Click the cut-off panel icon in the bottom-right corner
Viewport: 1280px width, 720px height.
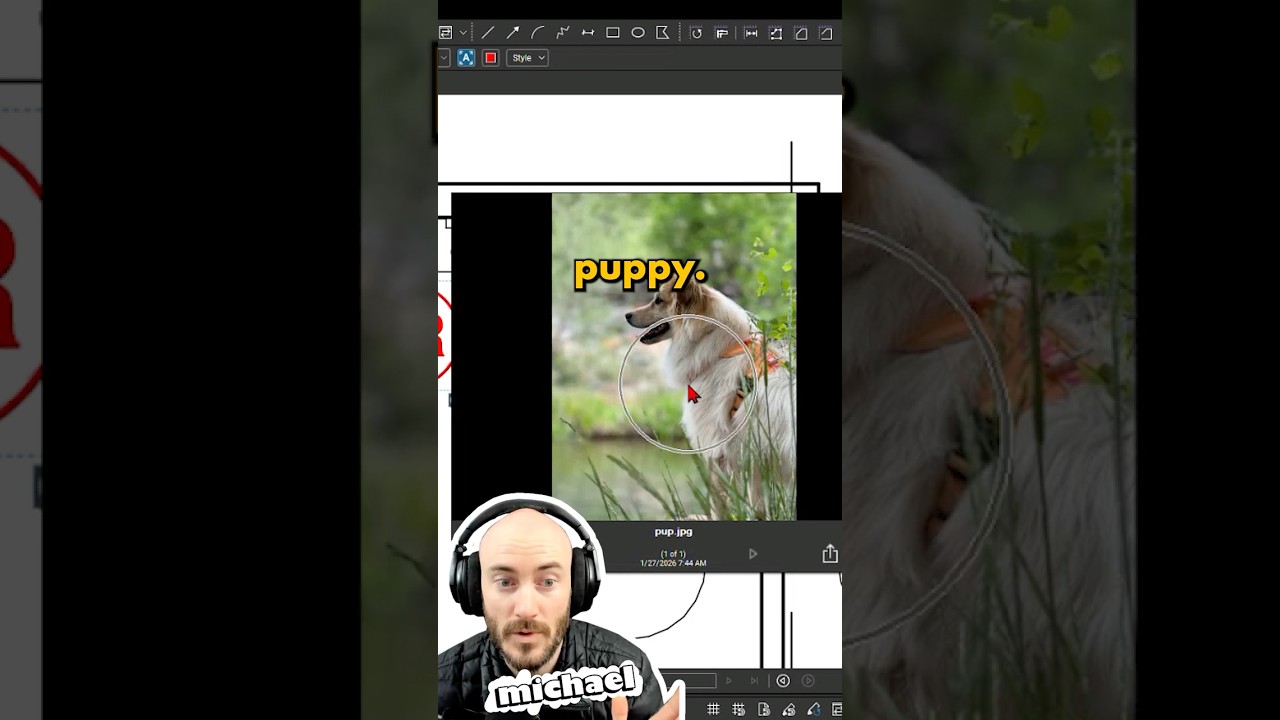click(x=836, y=710)
